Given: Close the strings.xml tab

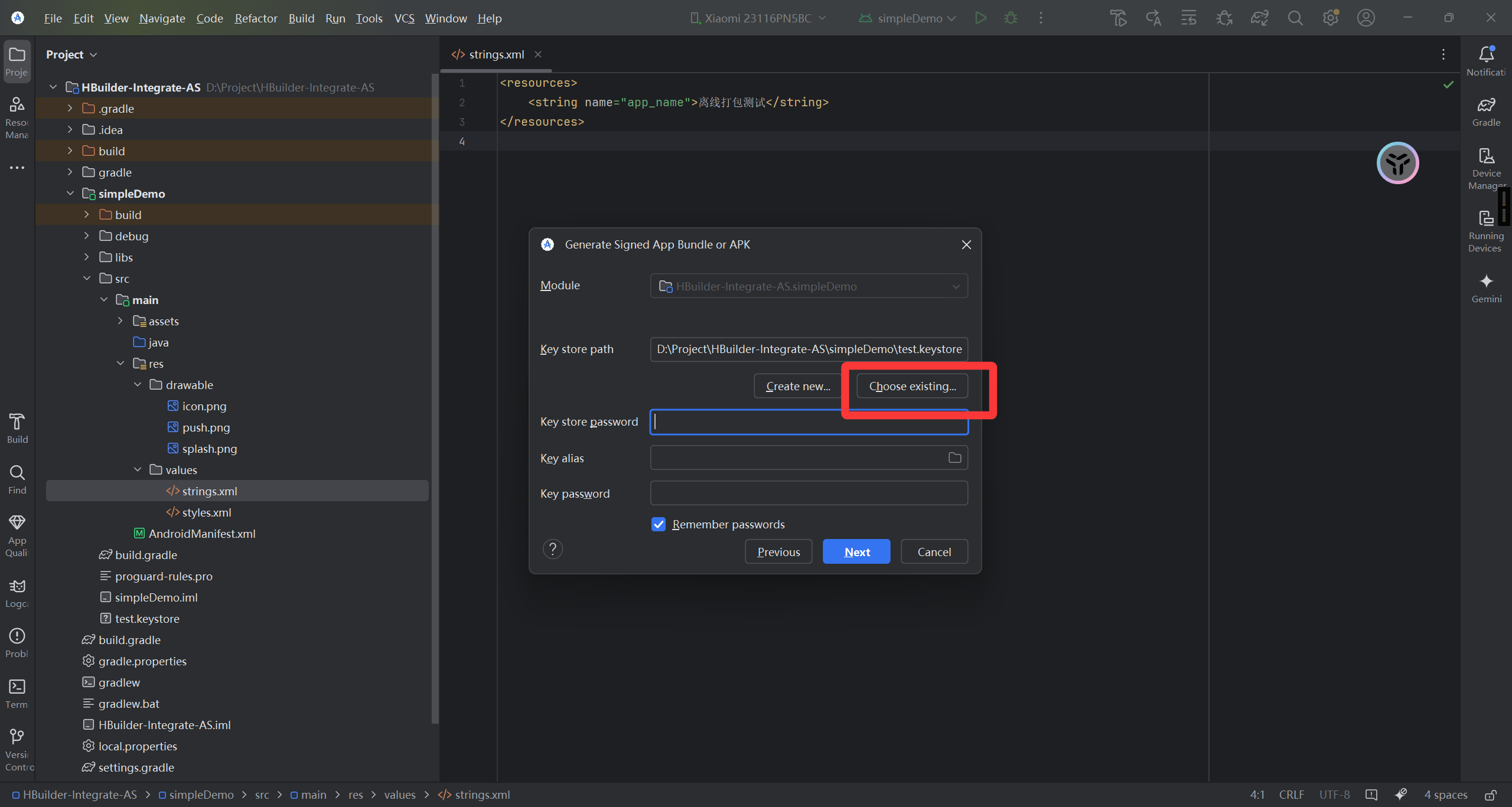Looking at the screenshot, I should [x=537, y=54].
